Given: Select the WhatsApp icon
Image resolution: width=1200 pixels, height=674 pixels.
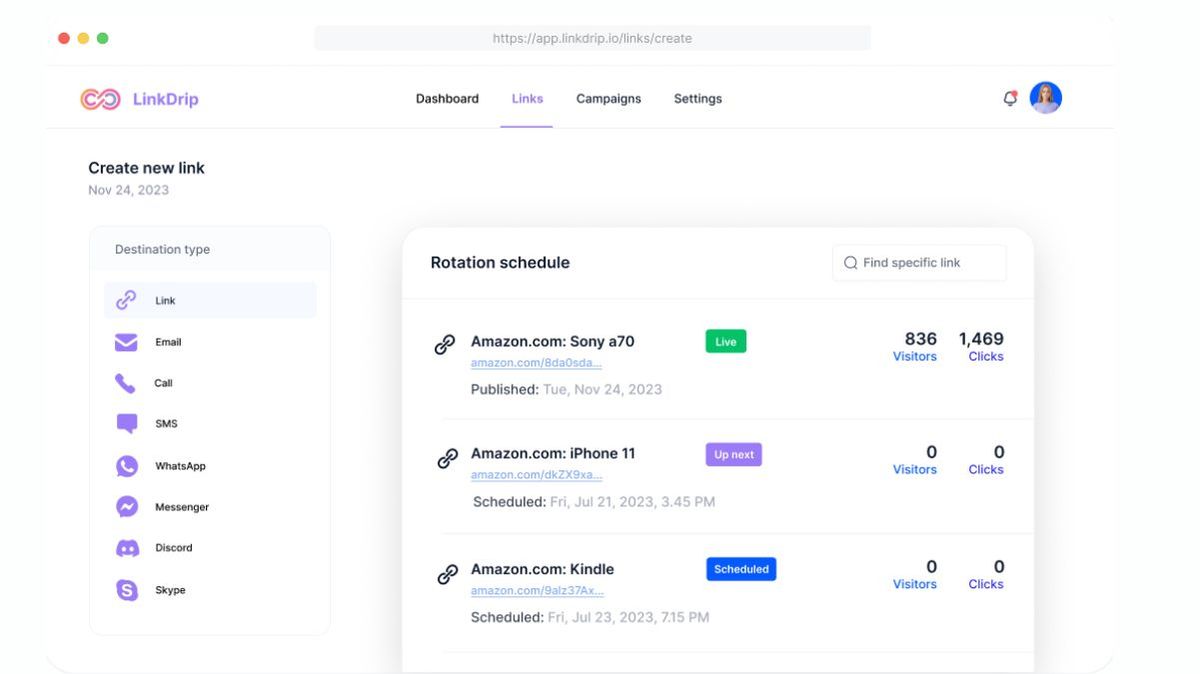Looking at the screenshot, I should click(127, 466).
